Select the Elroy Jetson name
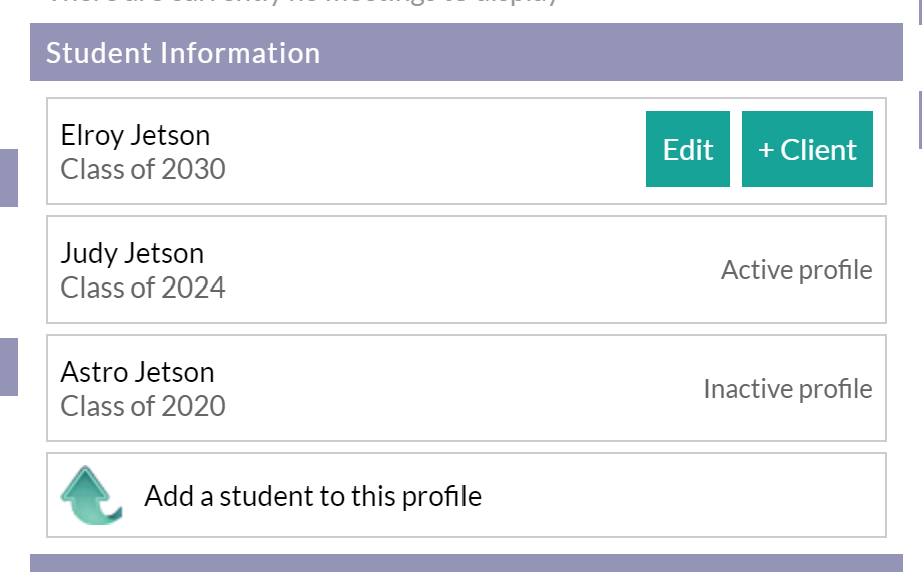Viewport: 922px width, 572px height. pos(135,135)
